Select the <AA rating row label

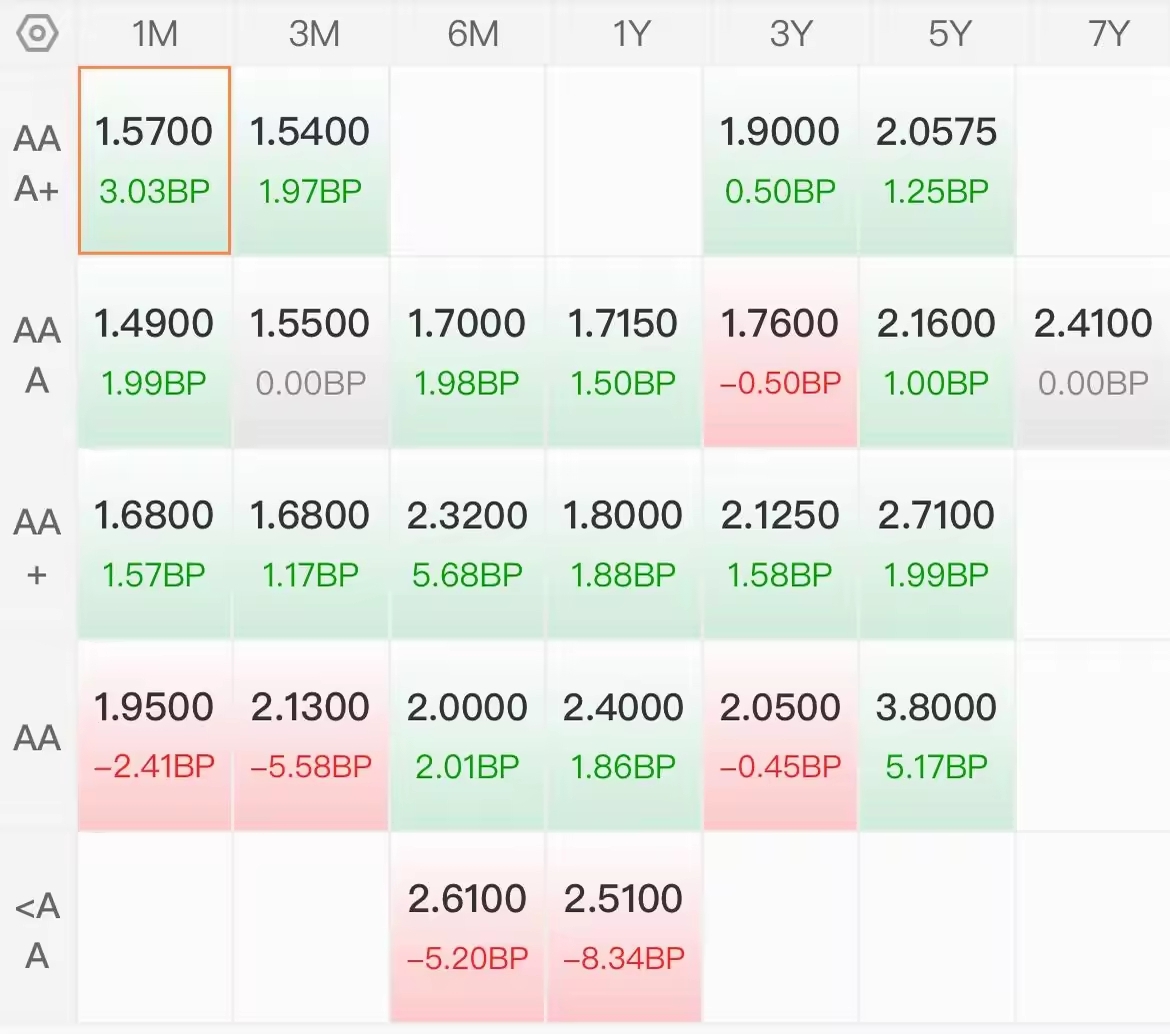point(38,931)
